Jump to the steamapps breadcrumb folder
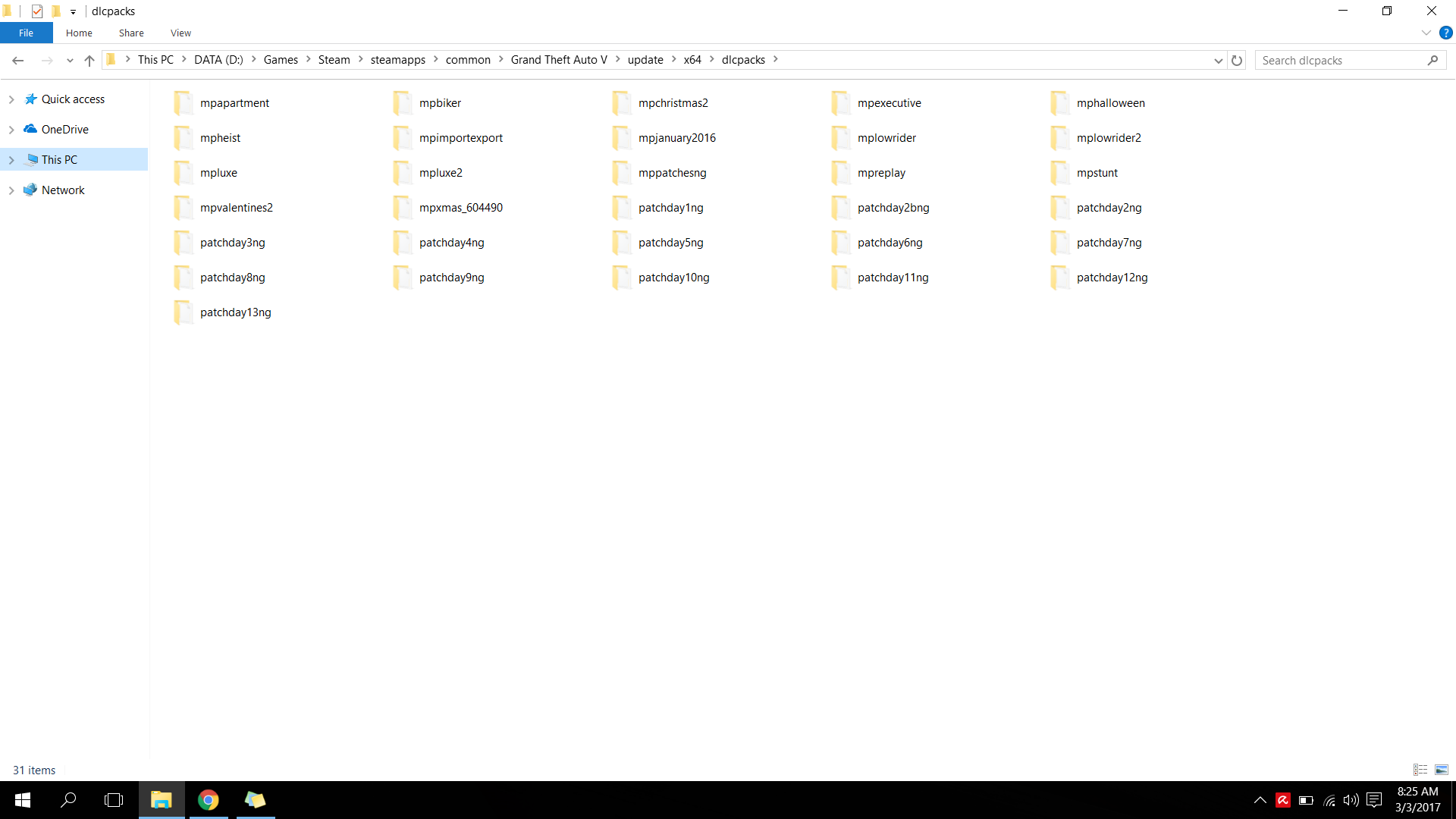This screenshot has width=1456, height=819. [397, 60]
